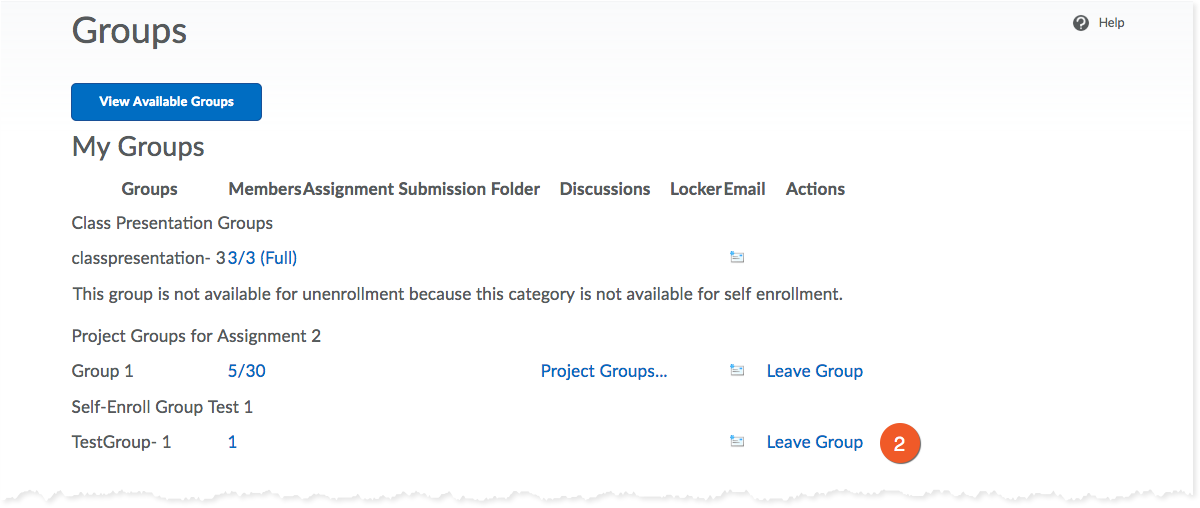Select the Project Groups for Assignment 2 category
The image size is (1200, 508).
[x=196, y=336]
